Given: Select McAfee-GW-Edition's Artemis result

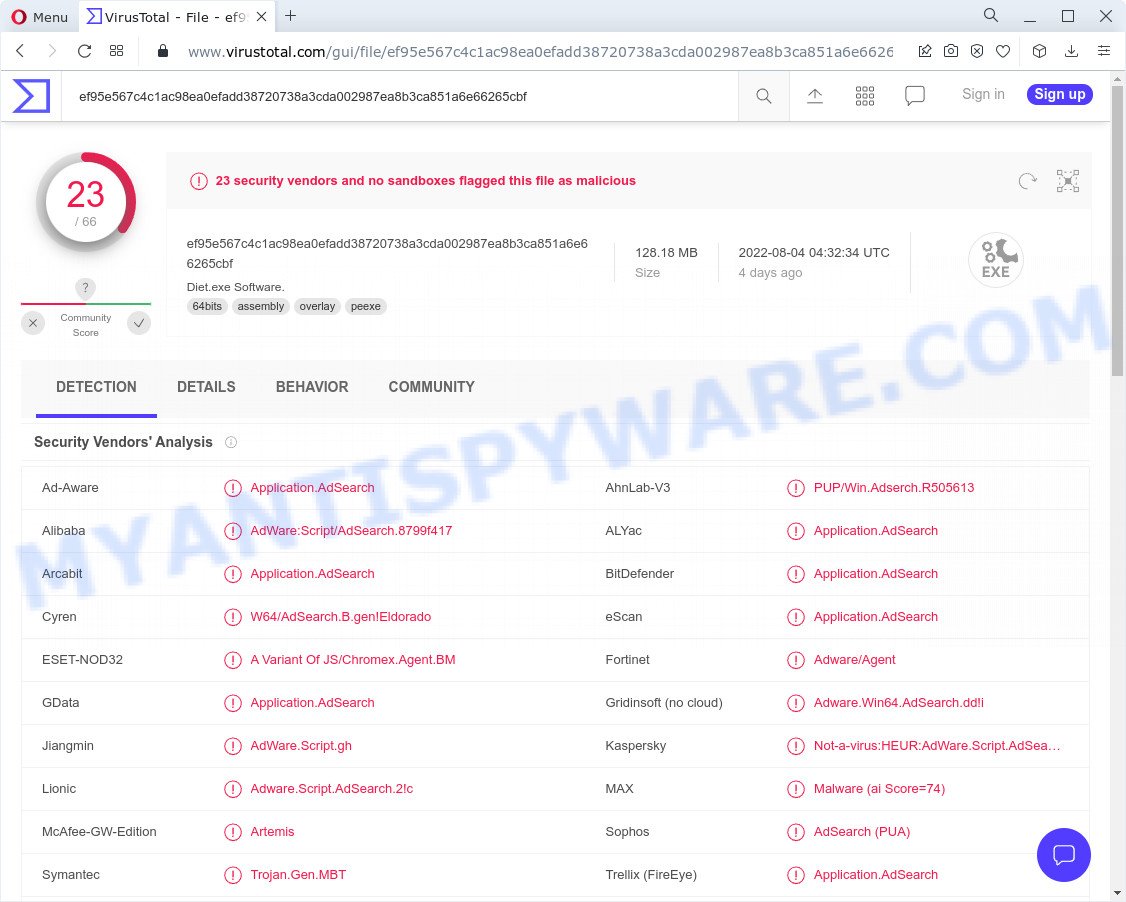Looking at the screenshot, I should click(272, 832).
